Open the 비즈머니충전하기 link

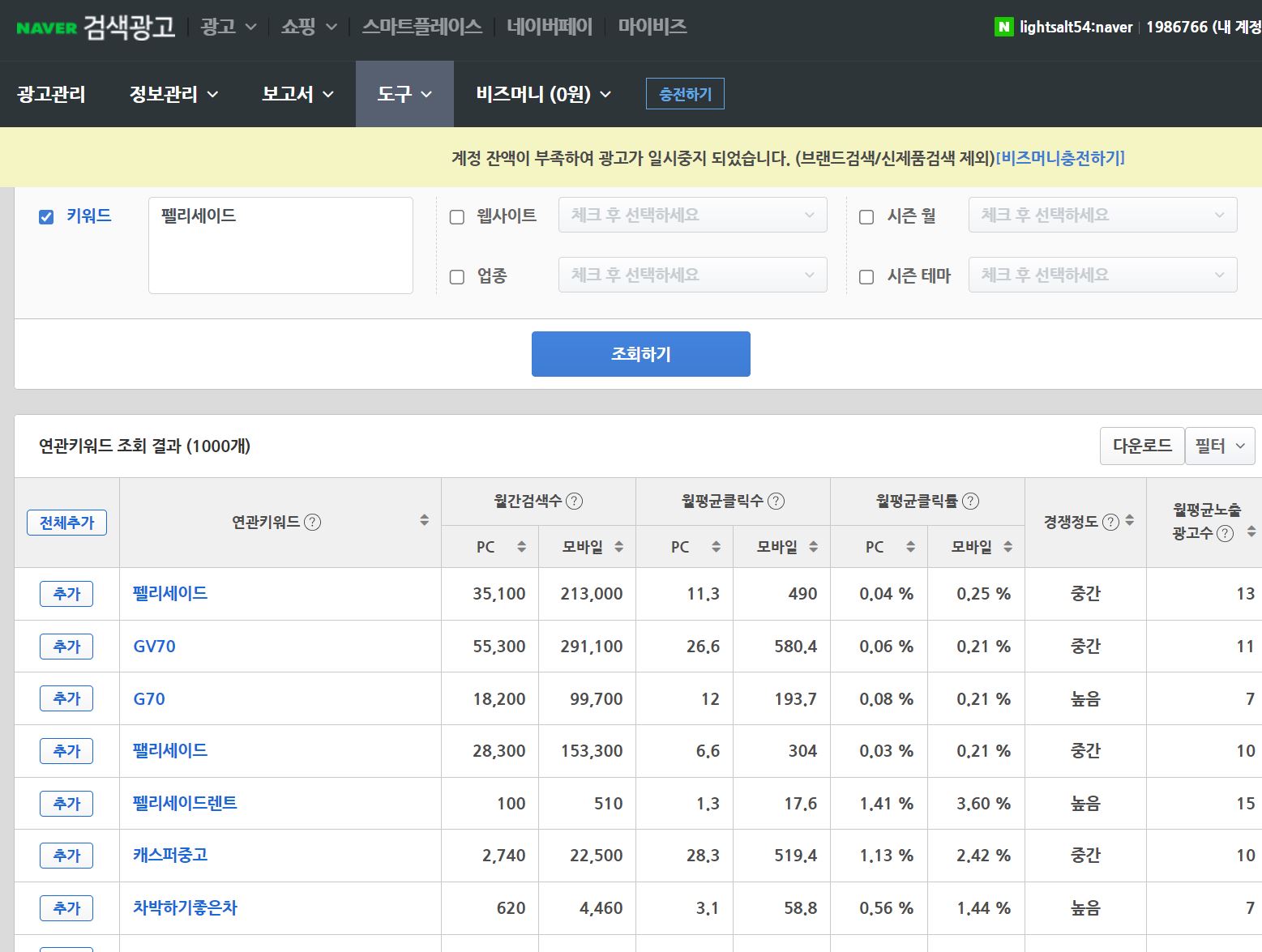pyautogui.click(x=1060, y=158)
